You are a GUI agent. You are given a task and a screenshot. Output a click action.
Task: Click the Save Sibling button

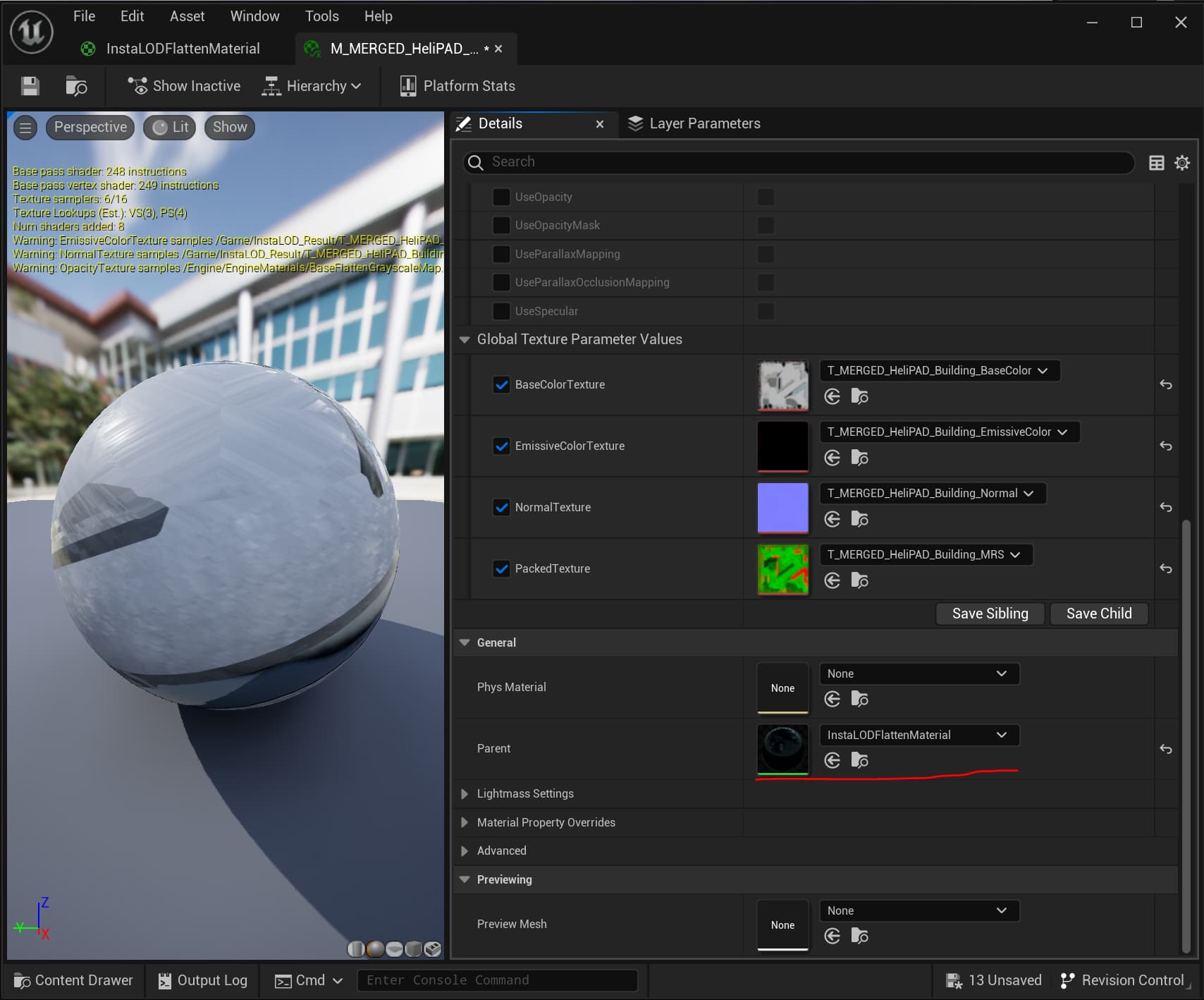(990, 614)
